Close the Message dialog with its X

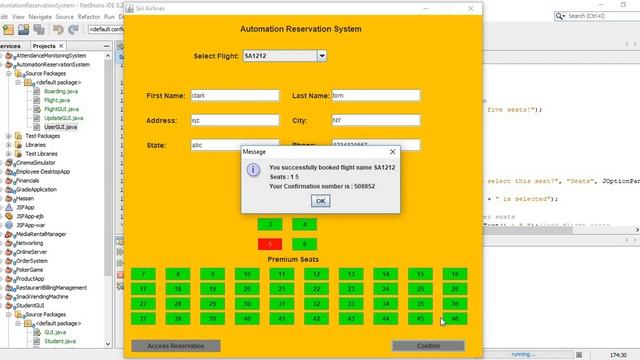(x=393, y=151)
